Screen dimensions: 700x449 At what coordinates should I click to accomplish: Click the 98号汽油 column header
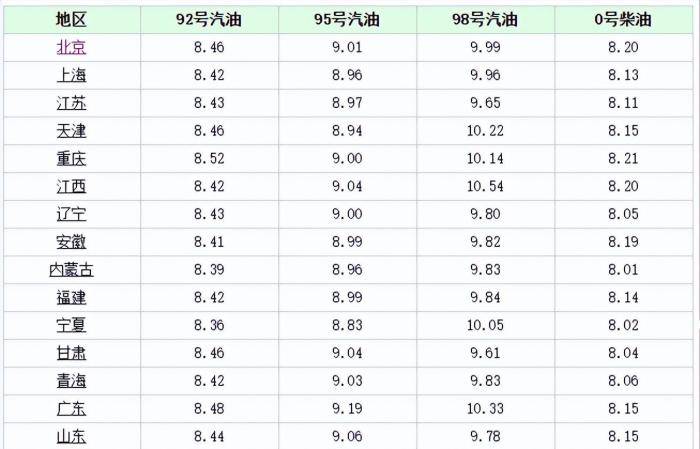click(485, 20)
